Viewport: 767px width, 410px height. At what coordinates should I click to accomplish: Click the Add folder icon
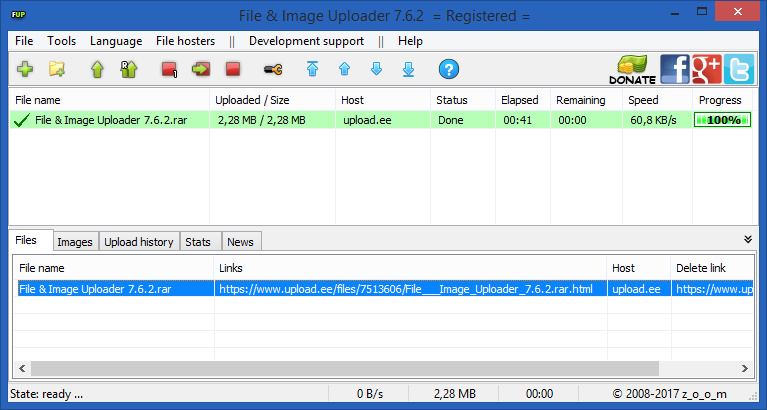click(x=57, y=69)
